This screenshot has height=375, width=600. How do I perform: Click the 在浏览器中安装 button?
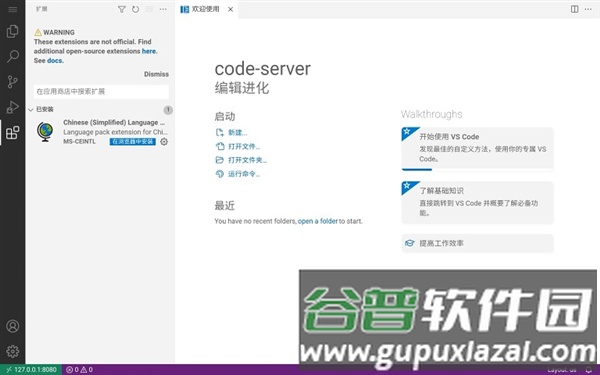coord(132,142)
